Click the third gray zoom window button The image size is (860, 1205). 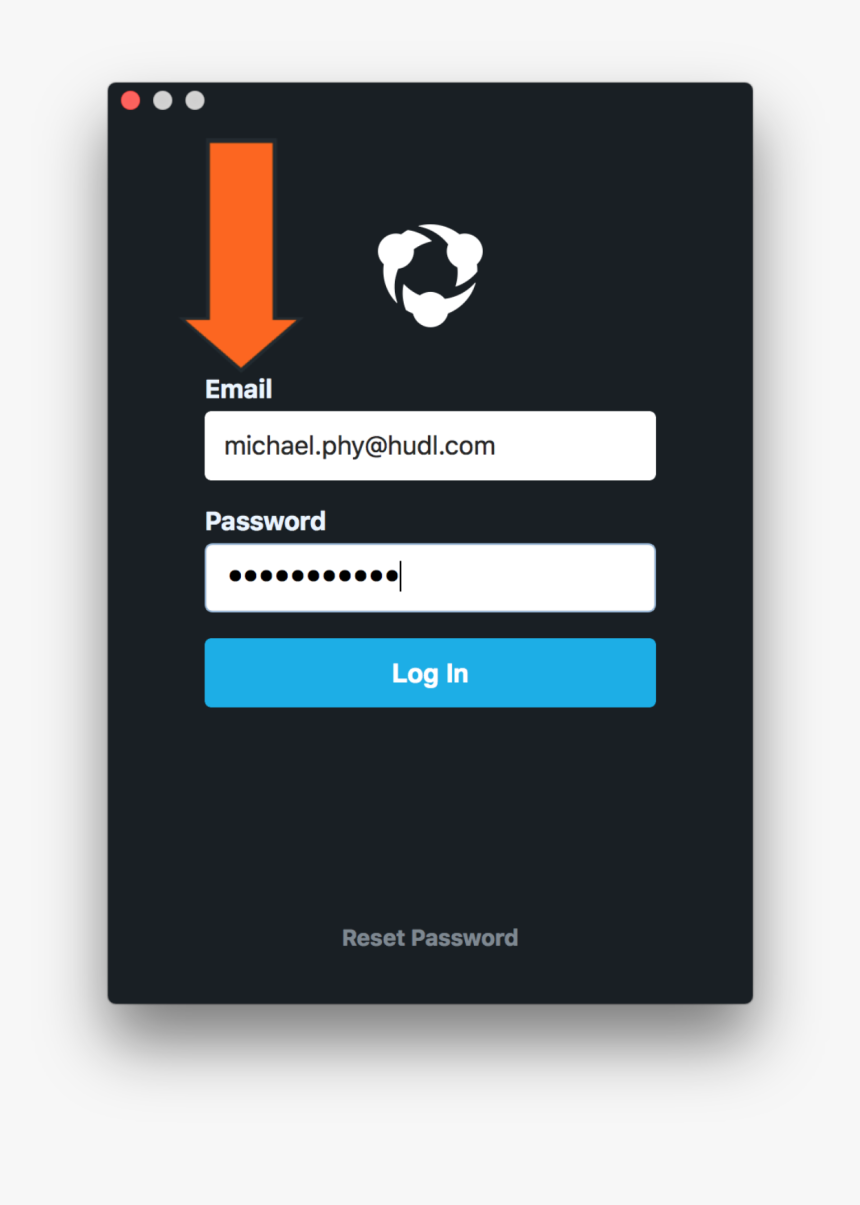coord(195,100)
